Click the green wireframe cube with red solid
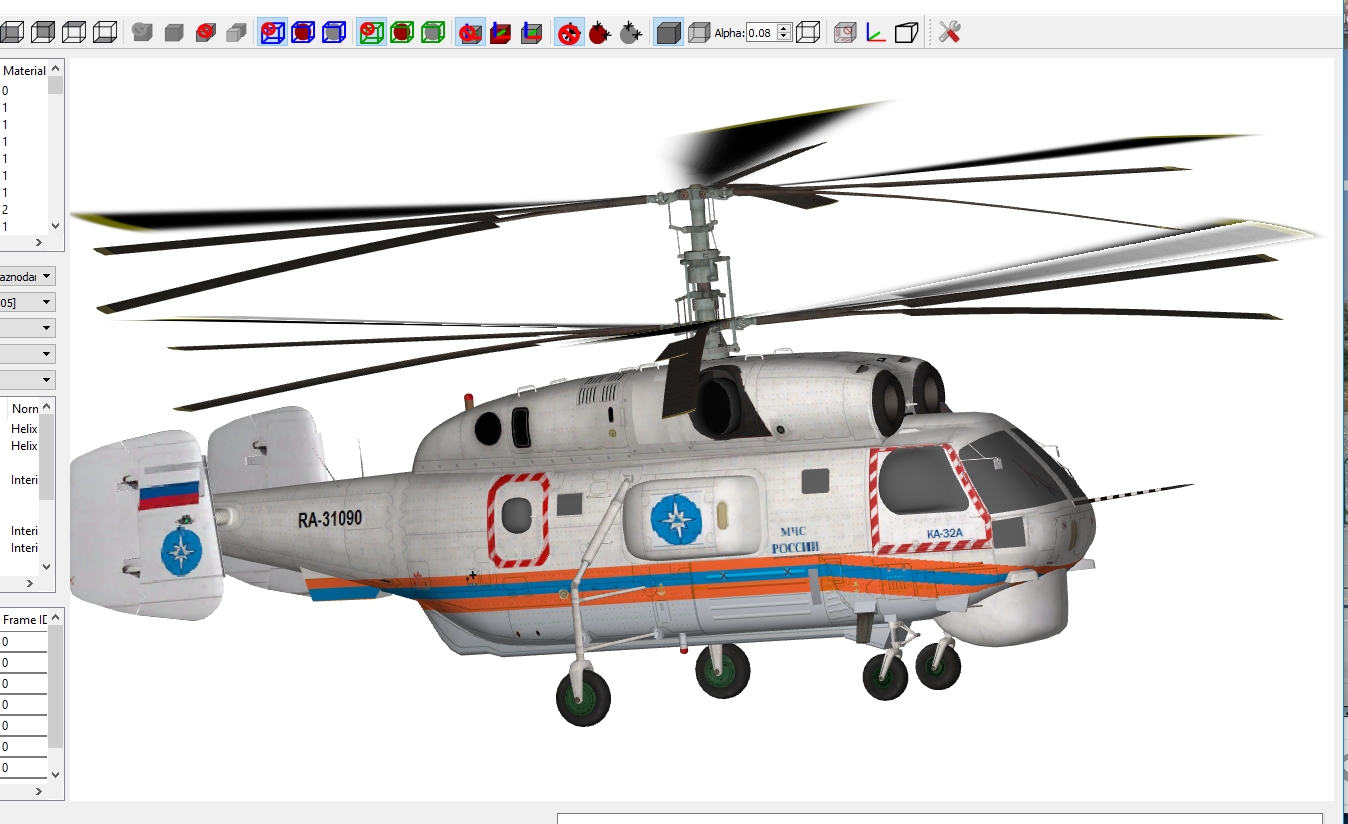The height and width of the screenshot is (824, 1348). tap(402, 32)
